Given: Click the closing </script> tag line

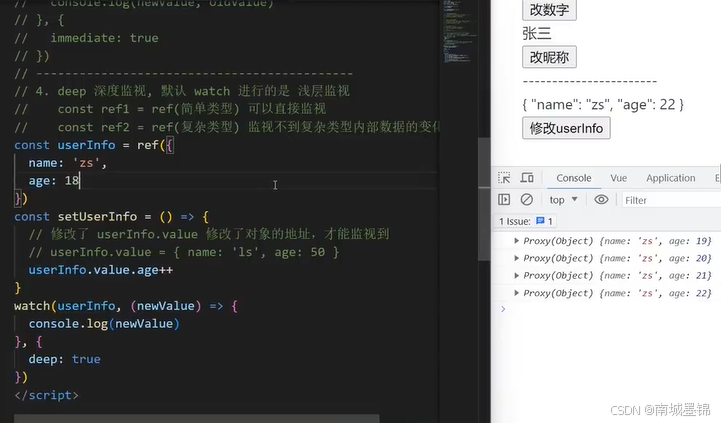Looking at the screenshot, I should click(46, 395).
